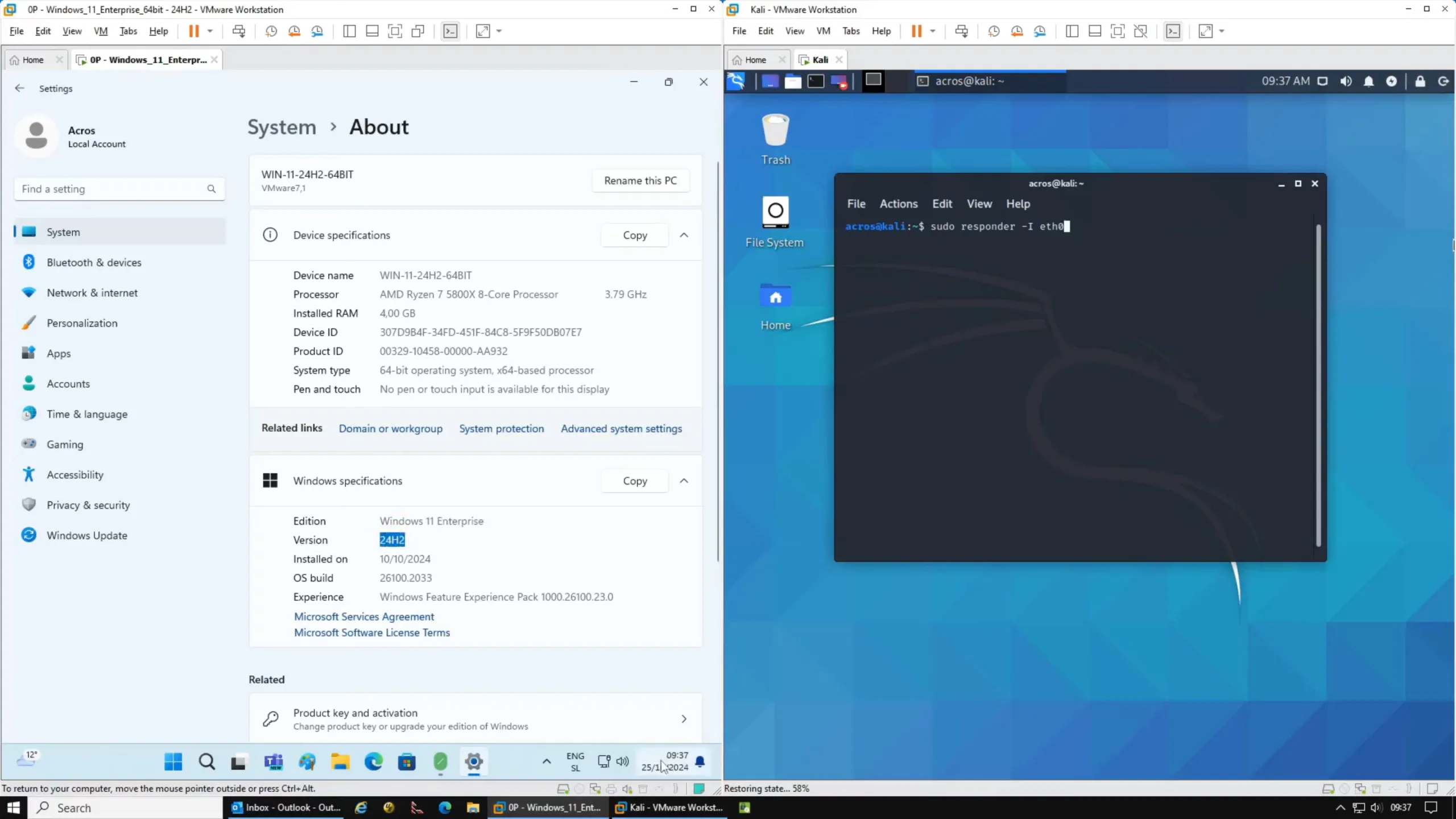
Task: Open console view in Windows VM toolbar
Action: (450, 31)
